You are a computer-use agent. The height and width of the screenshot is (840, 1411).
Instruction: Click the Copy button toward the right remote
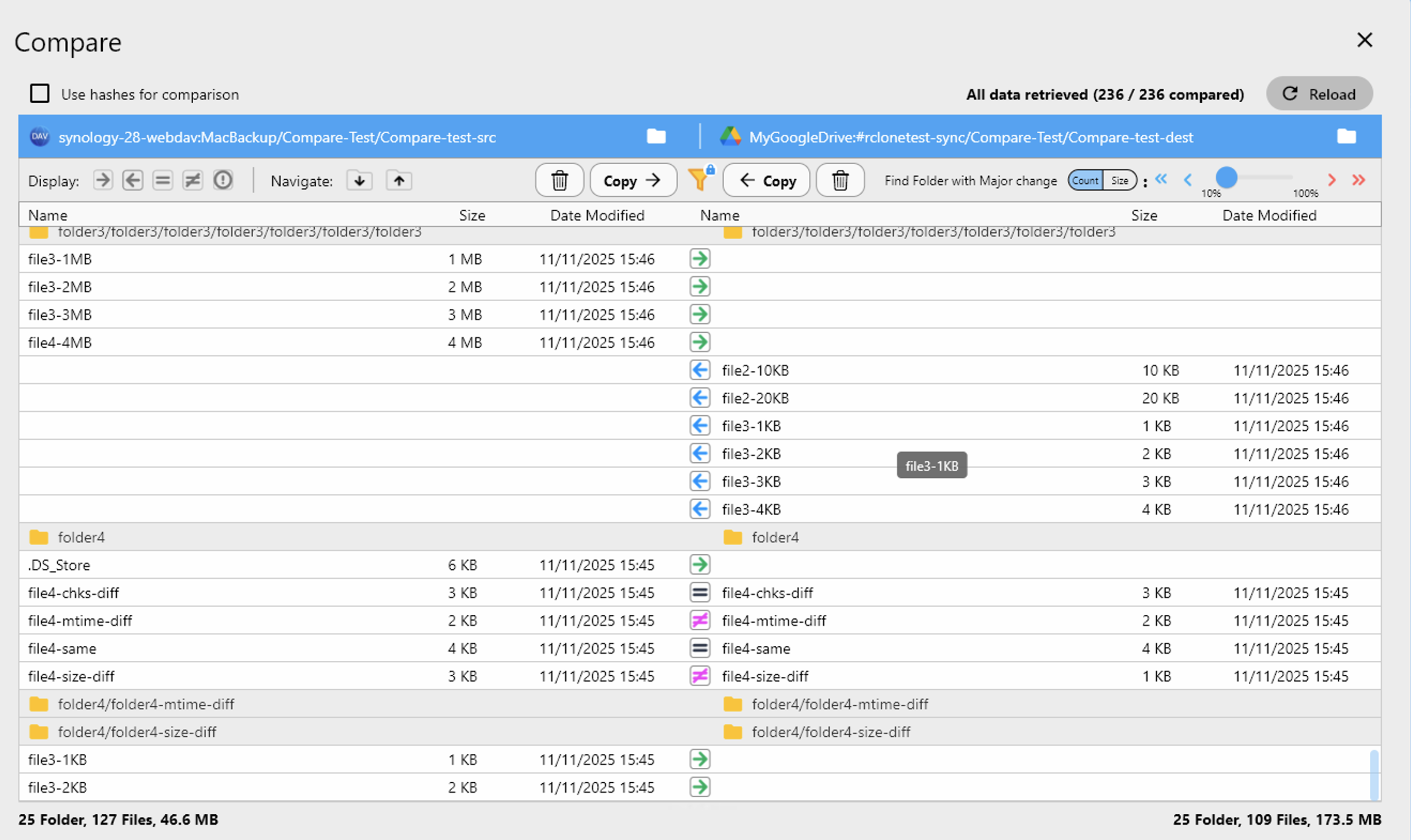(633, 180)
